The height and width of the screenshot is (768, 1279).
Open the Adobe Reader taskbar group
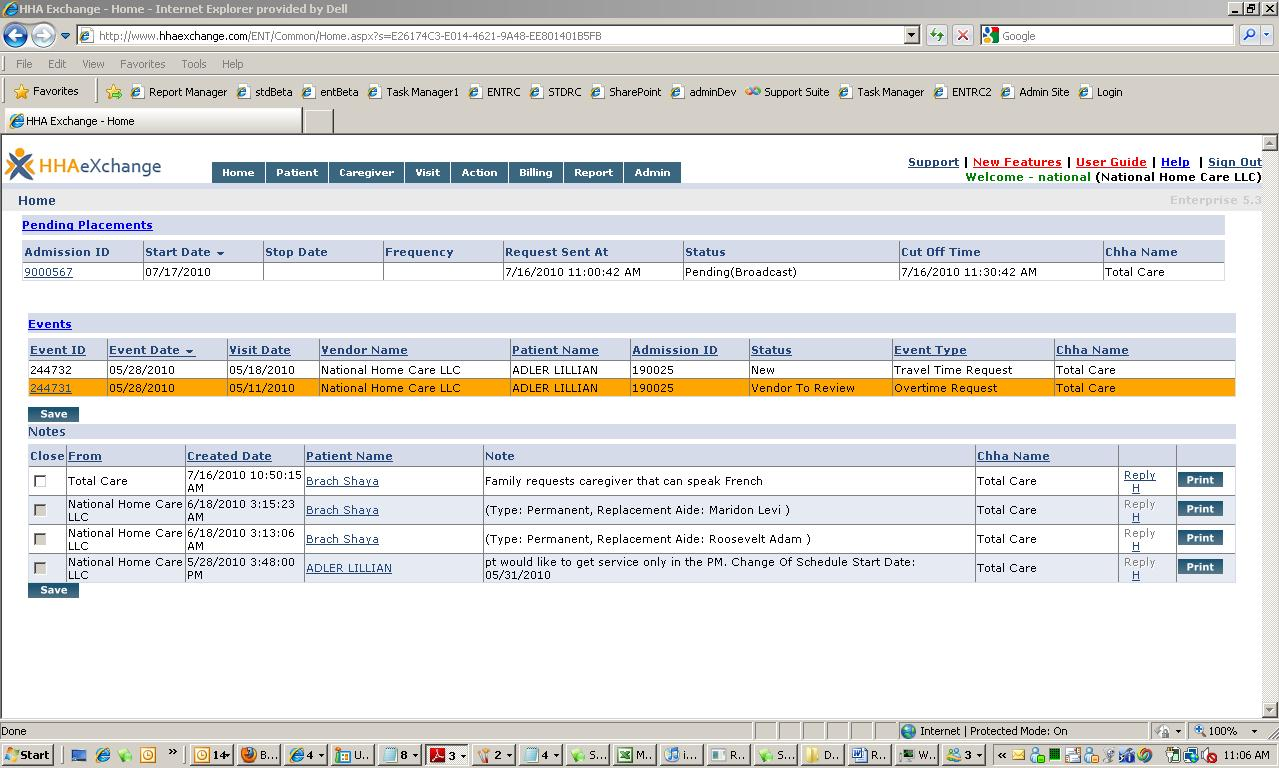[x=447, y=755]
